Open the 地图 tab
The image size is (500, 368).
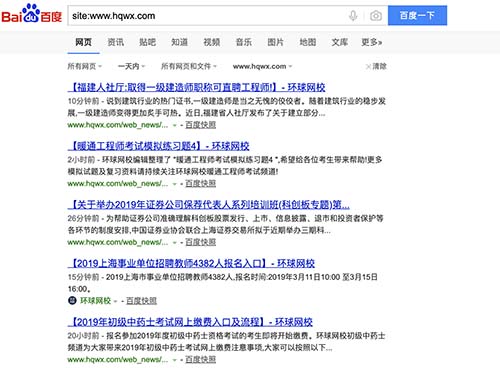(x=308, y=42)
